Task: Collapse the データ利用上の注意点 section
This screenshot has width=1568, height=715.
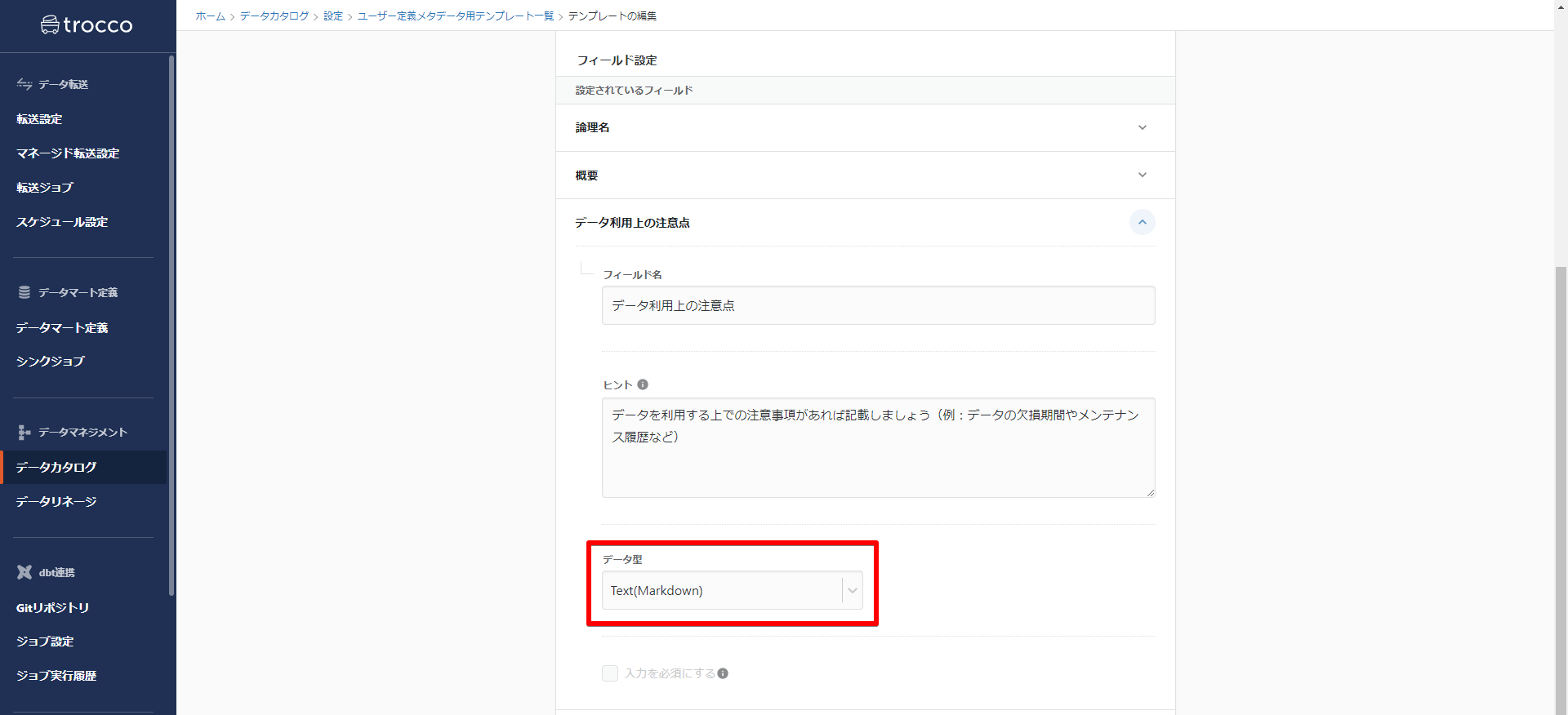Action: [1143, 222]
